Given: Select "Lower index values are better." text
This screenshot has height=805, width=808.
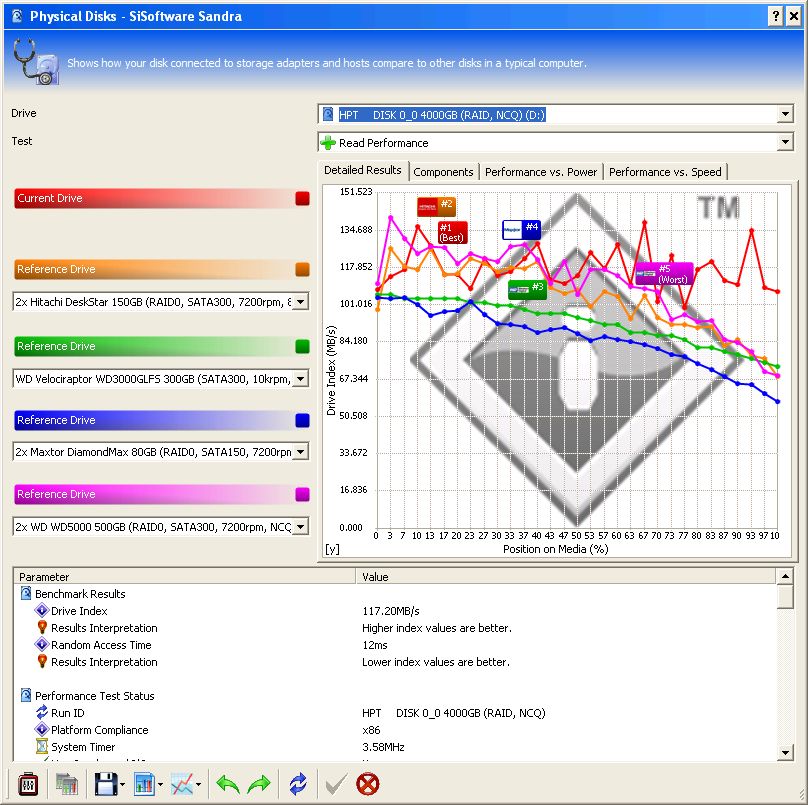Looking at the screenshot, I should coord(436,662).
